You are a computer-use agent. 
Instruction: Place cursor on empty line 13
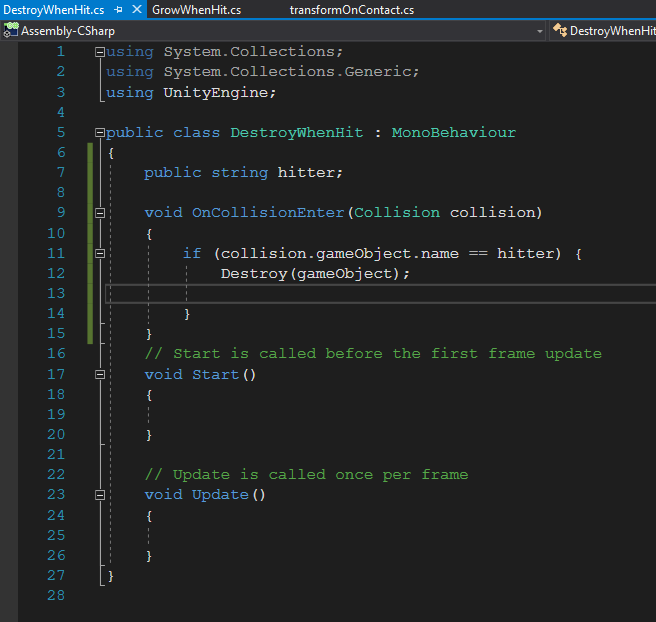tap(380, 294)
